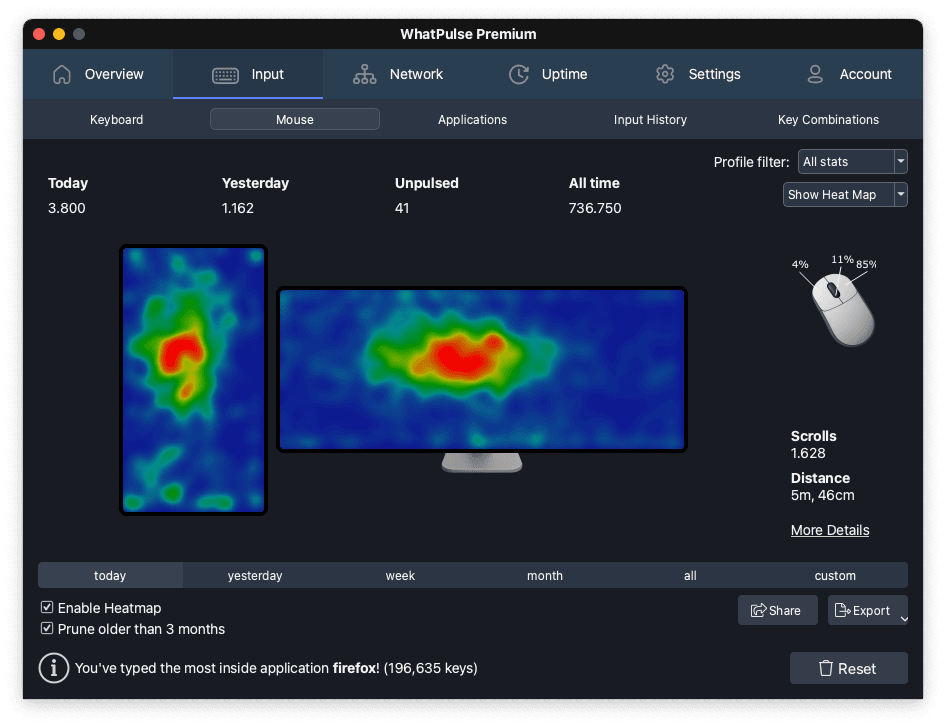Click the Input keyboard icon
Image resolution: width=946 pixels, height=726 pixels.
coord(225,75)
